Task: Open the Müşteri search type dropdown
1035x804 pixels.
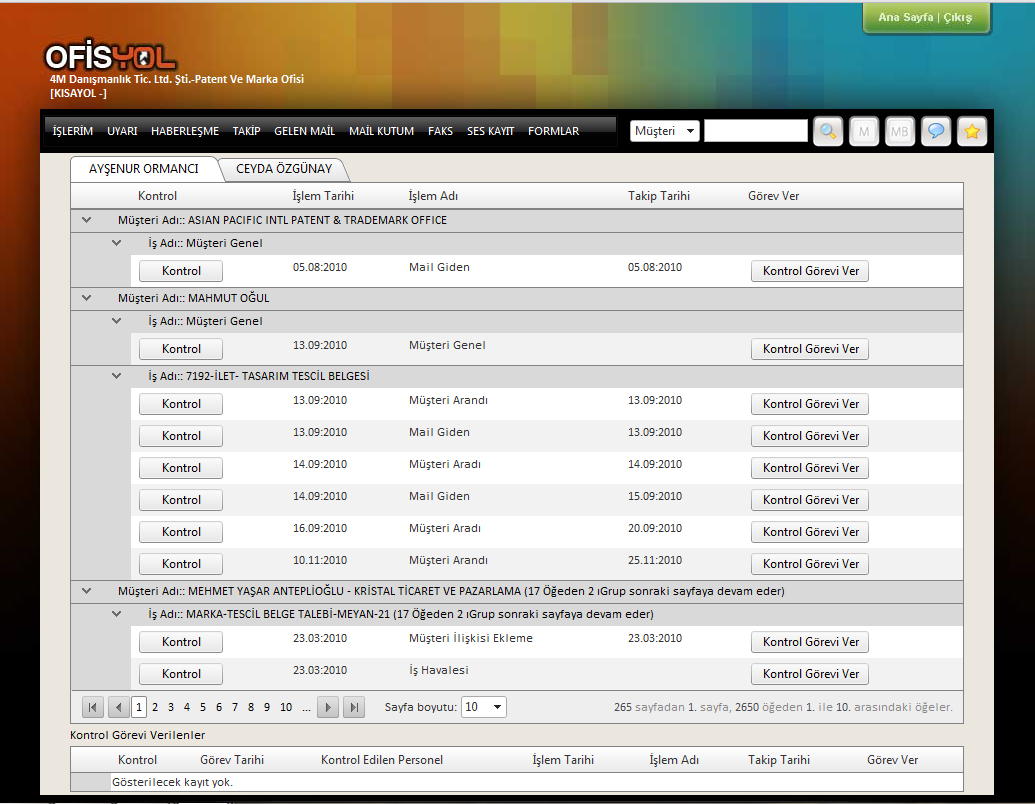Action: 664,131
